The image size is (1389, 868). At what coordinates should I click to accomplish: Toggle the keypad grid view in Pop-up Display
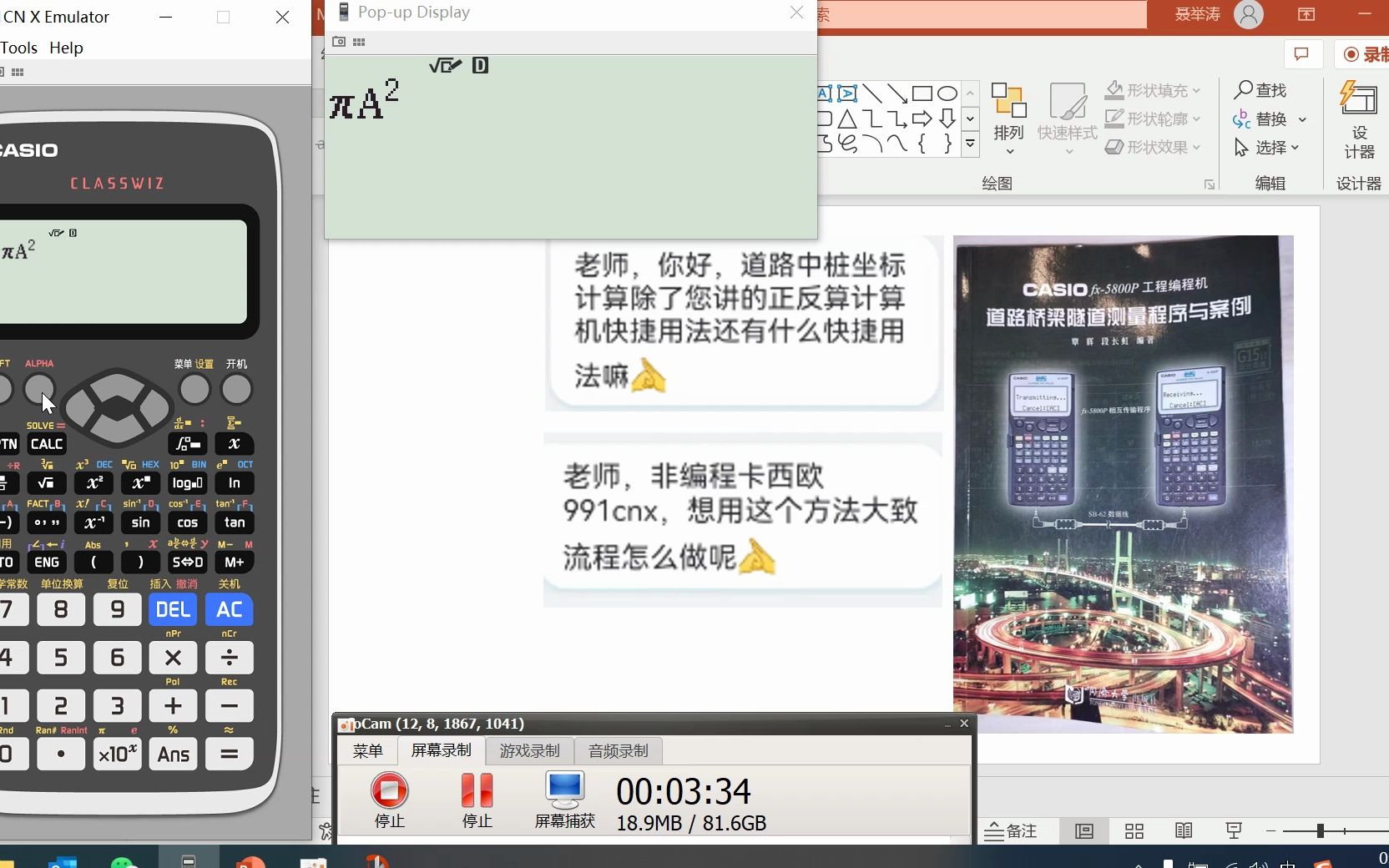pos(359,42)
